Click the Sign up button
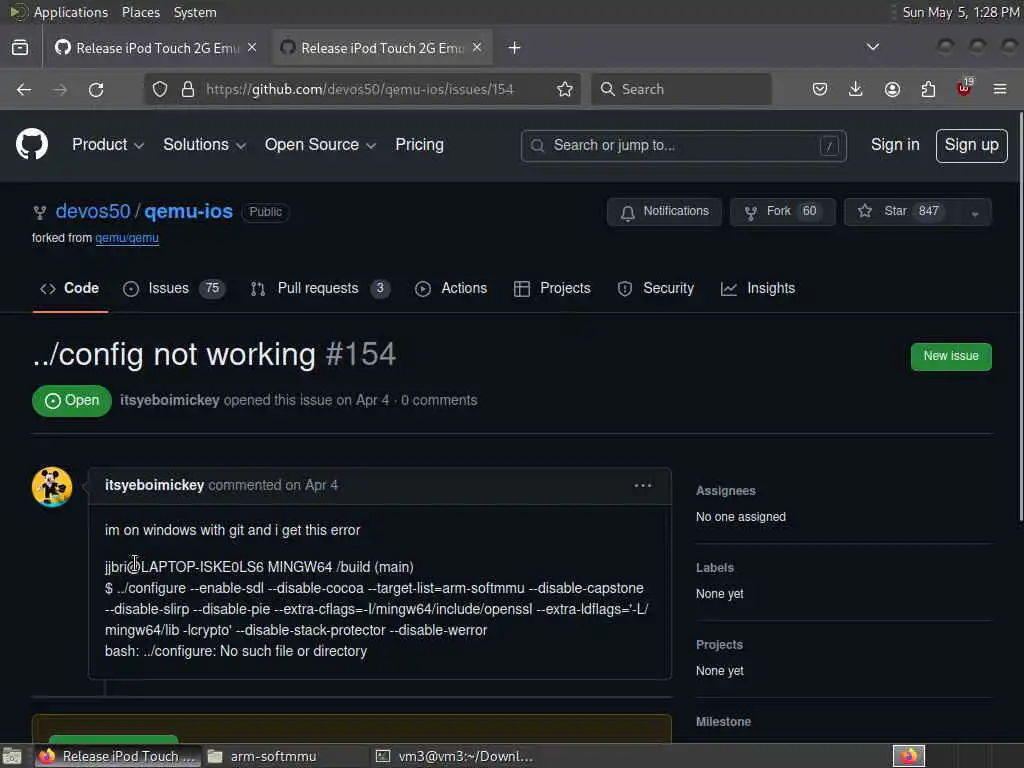 click(x=972, y=146)
